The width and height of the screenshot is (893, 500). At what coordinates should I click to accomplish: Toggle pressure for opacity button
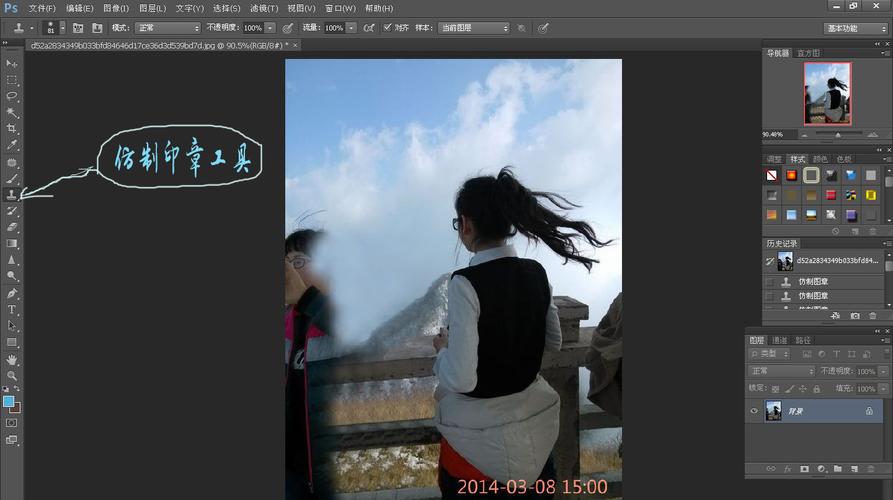click(x=288, y=28)
